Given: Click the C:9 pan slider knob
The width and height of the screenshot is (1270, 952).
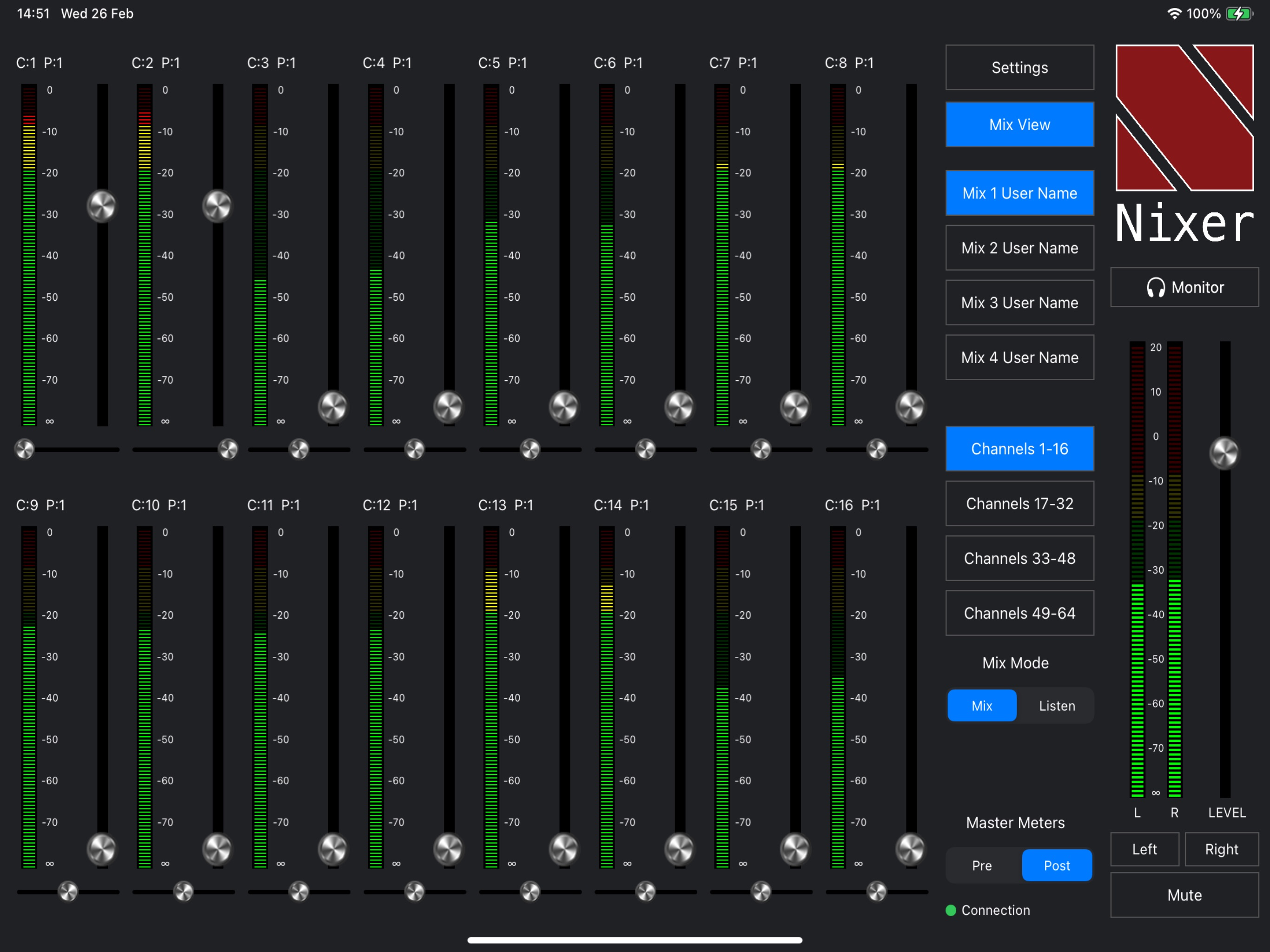Looking at the screenshot, I should (68, 891).
